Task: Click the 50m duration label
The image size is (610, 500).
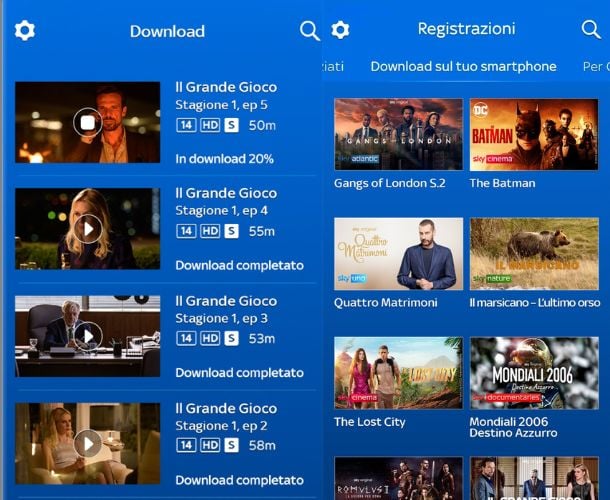Action: 262,125
